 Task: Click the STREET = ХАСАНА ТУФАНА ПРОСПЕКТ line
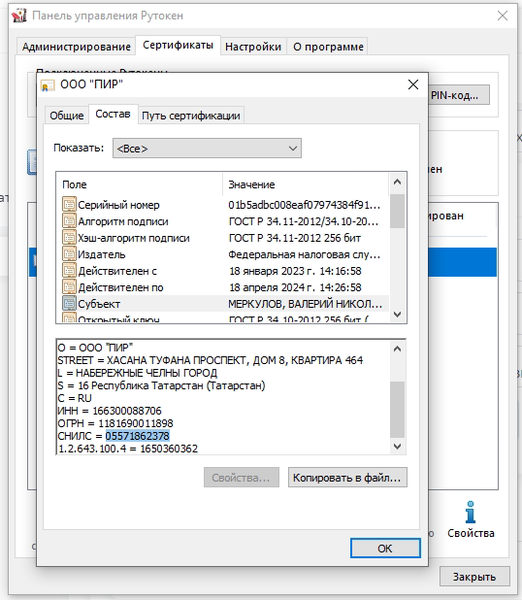(x=210, y=360)
